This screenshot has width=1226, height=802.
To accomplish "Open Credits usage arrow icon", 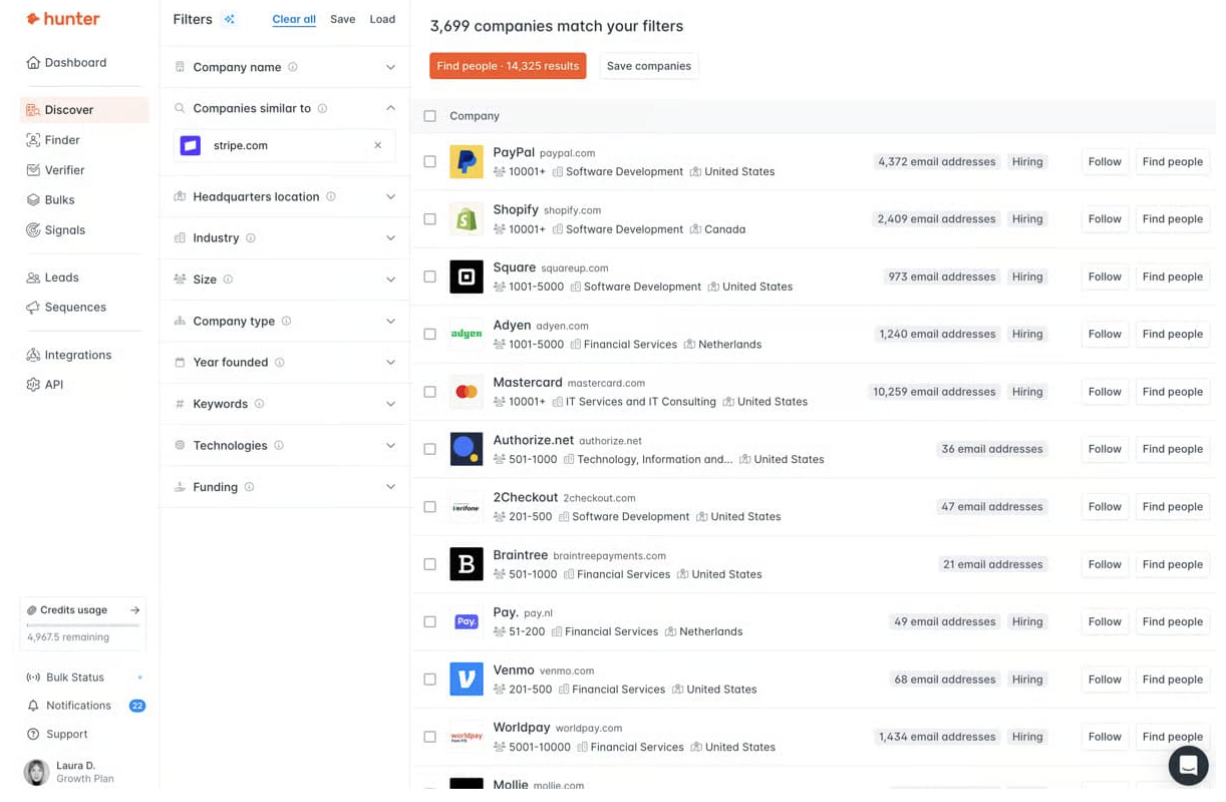I will 135,610.
